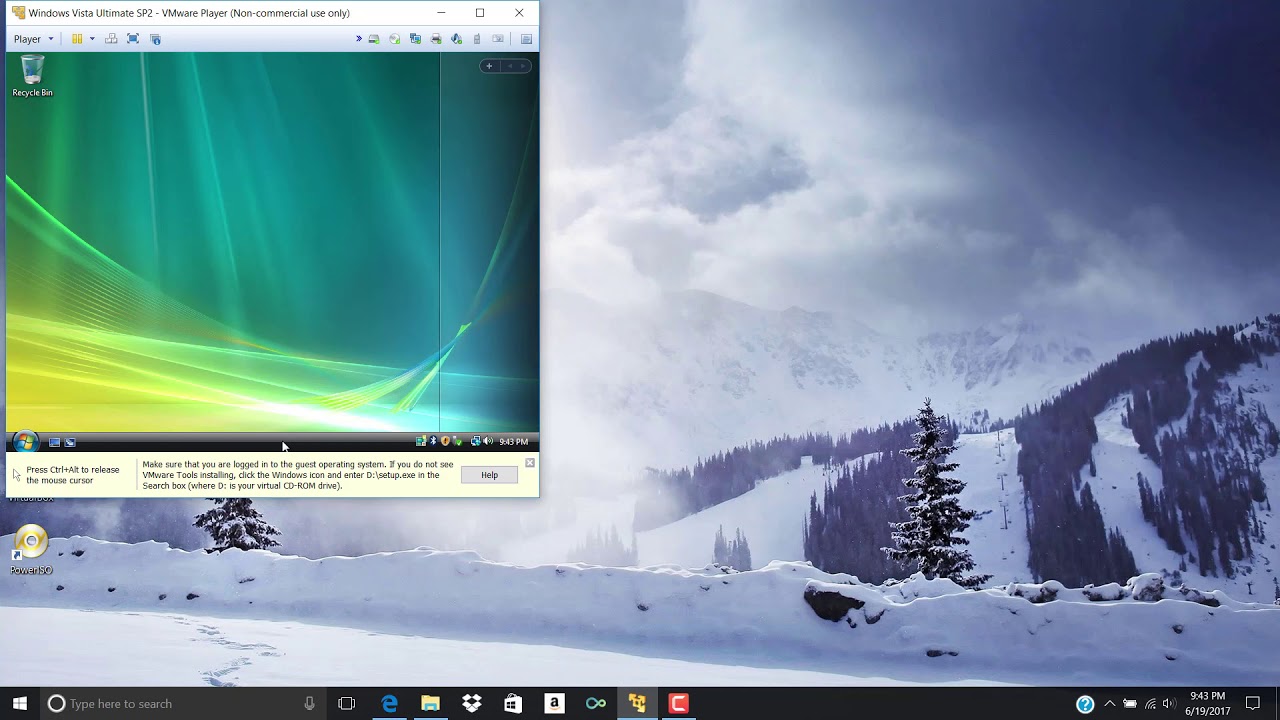
Task: Click Show Desktop in Vista quick launch
Action: click(55, 441)
